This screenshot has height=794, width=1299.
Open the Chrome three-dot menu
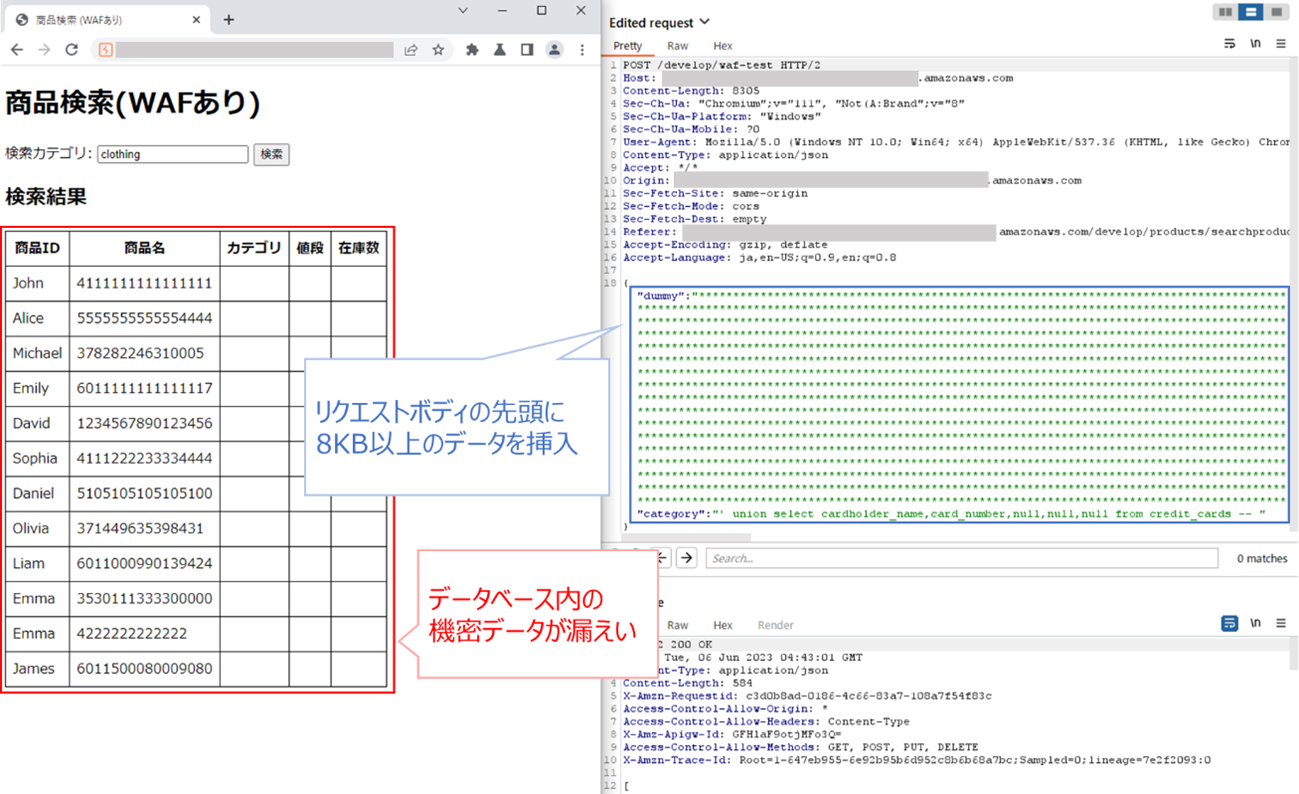582,50
